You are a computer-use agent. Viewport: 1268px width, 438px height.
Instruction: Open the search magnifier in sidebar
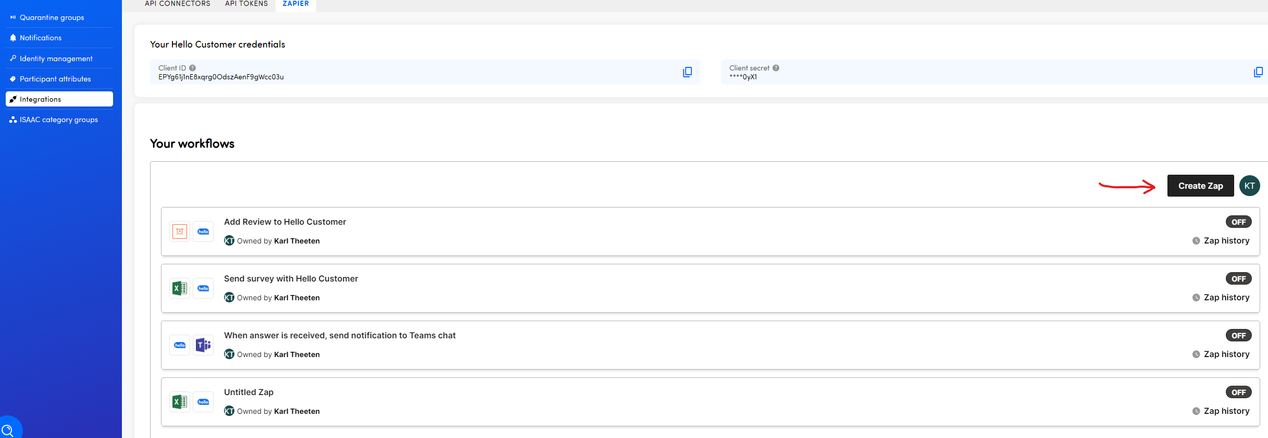coord(8,430)
